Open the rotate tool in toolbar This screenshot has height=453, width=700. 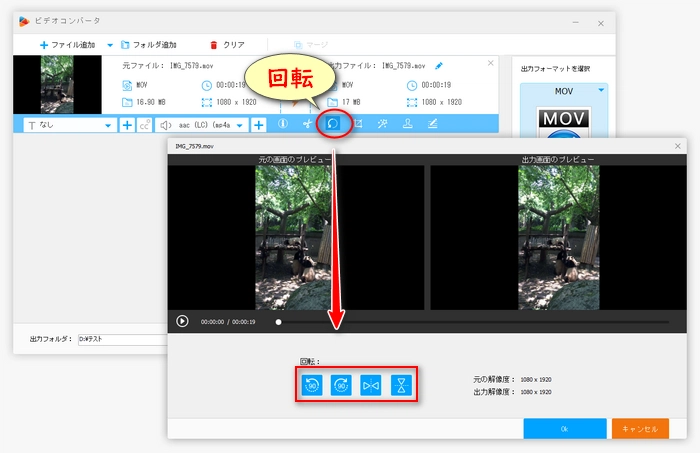[x=332, y=125]
